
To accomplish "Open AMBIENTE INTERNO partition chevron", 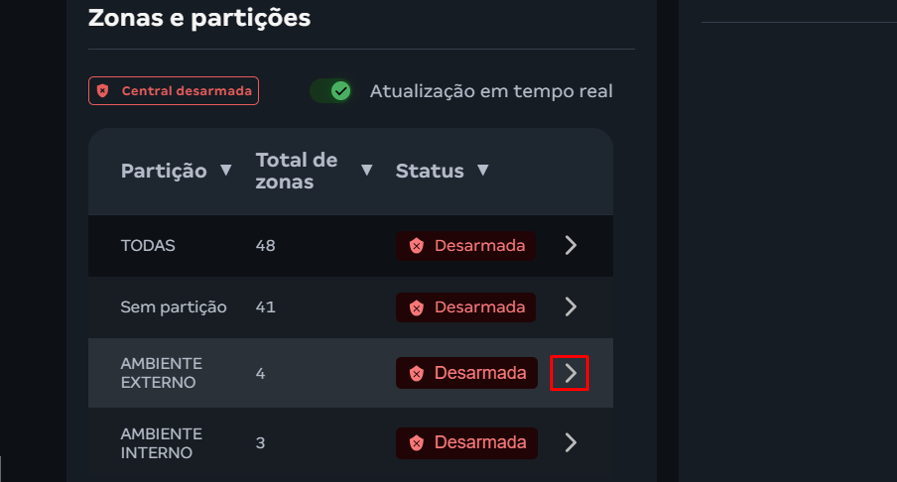I will 570,442.
